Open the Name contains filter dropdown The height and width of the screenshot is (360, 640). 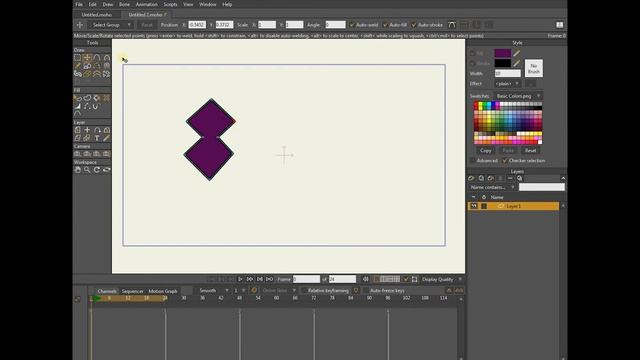(492, 187)
